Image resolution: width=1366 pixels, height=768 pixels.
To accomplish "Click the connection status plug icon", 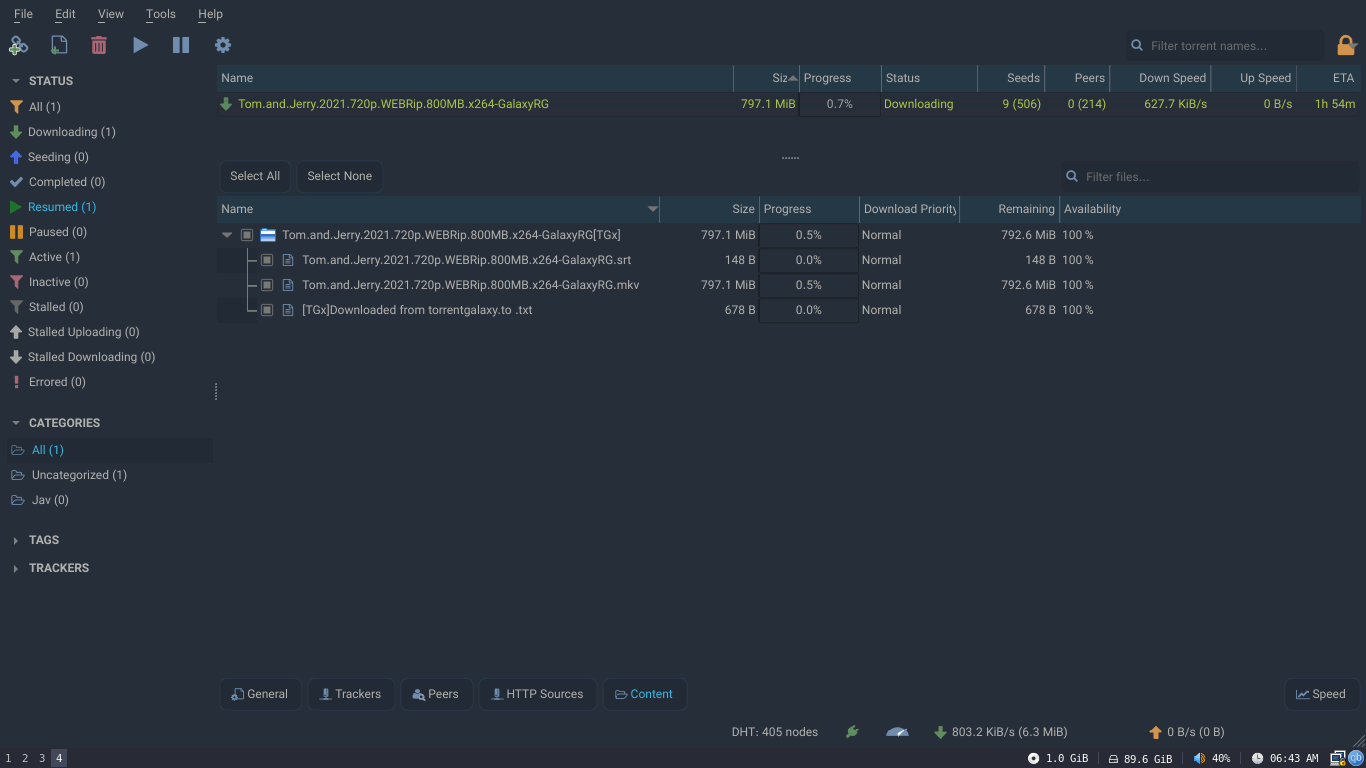I will (852, 731).
